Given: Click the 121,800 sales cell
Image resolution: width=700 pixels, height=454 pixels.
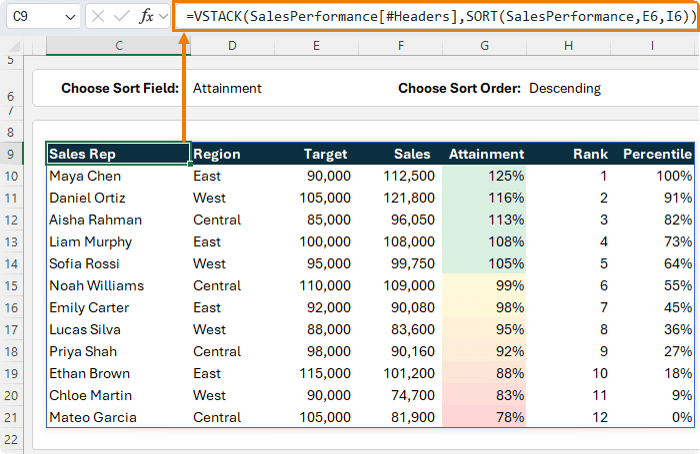Looking at the screenshot, I should 400,198.
